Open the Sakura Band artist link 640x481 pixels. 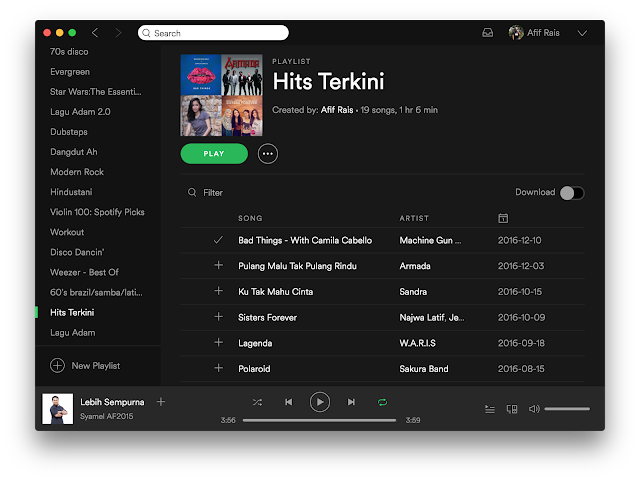[424, 369]
